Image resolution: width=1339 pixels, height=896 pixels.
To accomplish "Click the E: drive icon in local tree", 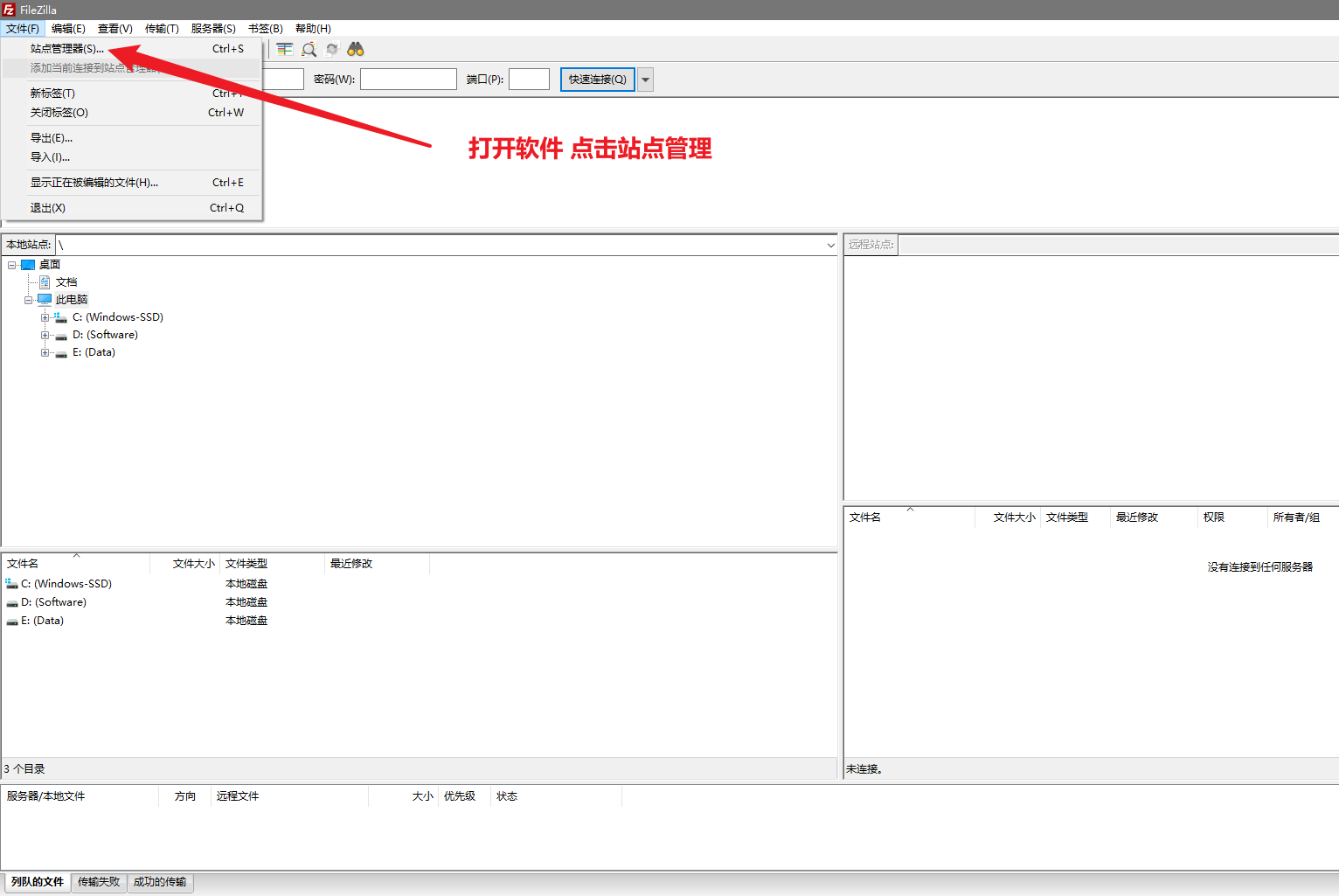I will pyautogui.click(x=61, y=352).
